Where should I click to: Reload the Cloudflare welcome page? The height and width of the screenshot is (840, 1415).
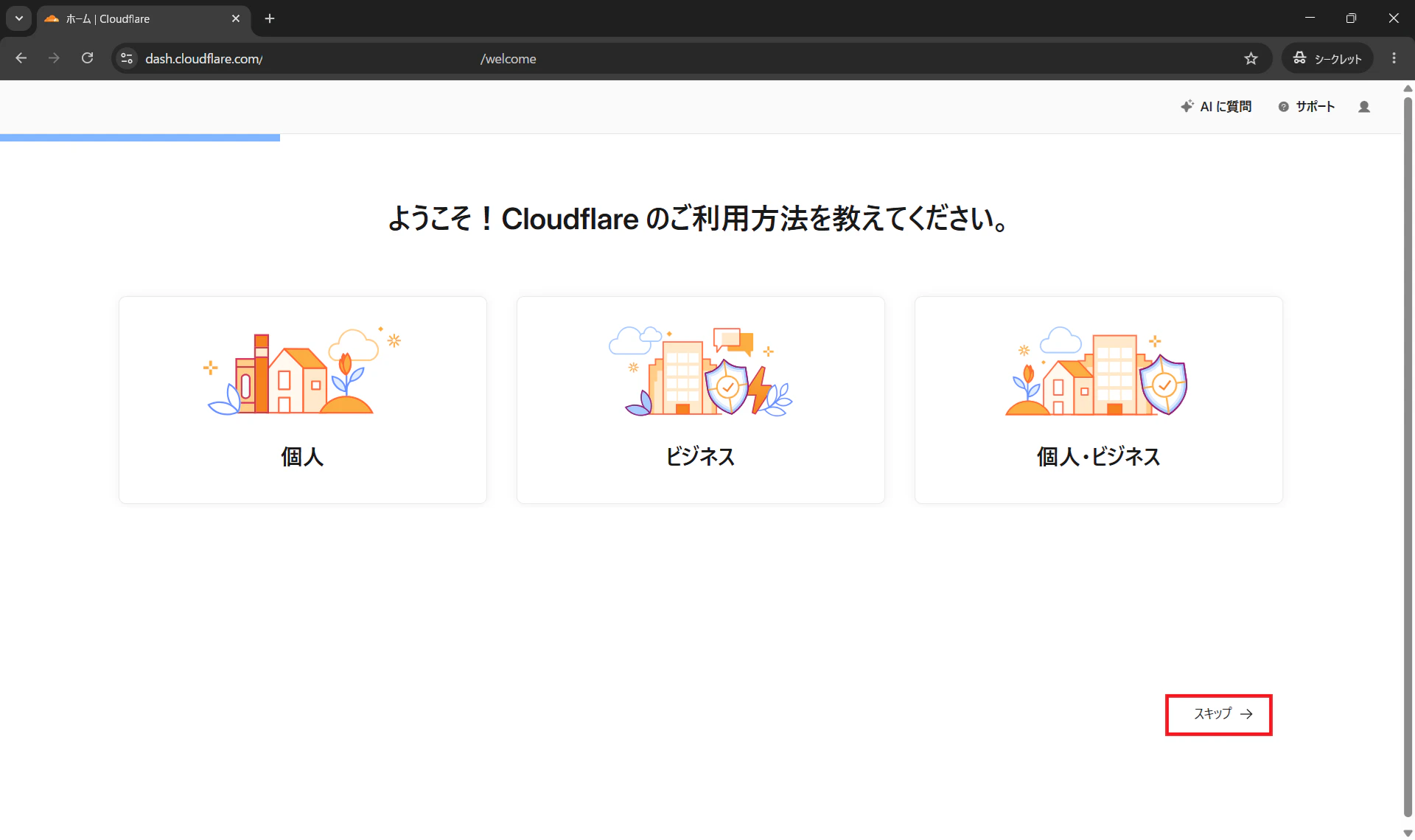[87, 58]
